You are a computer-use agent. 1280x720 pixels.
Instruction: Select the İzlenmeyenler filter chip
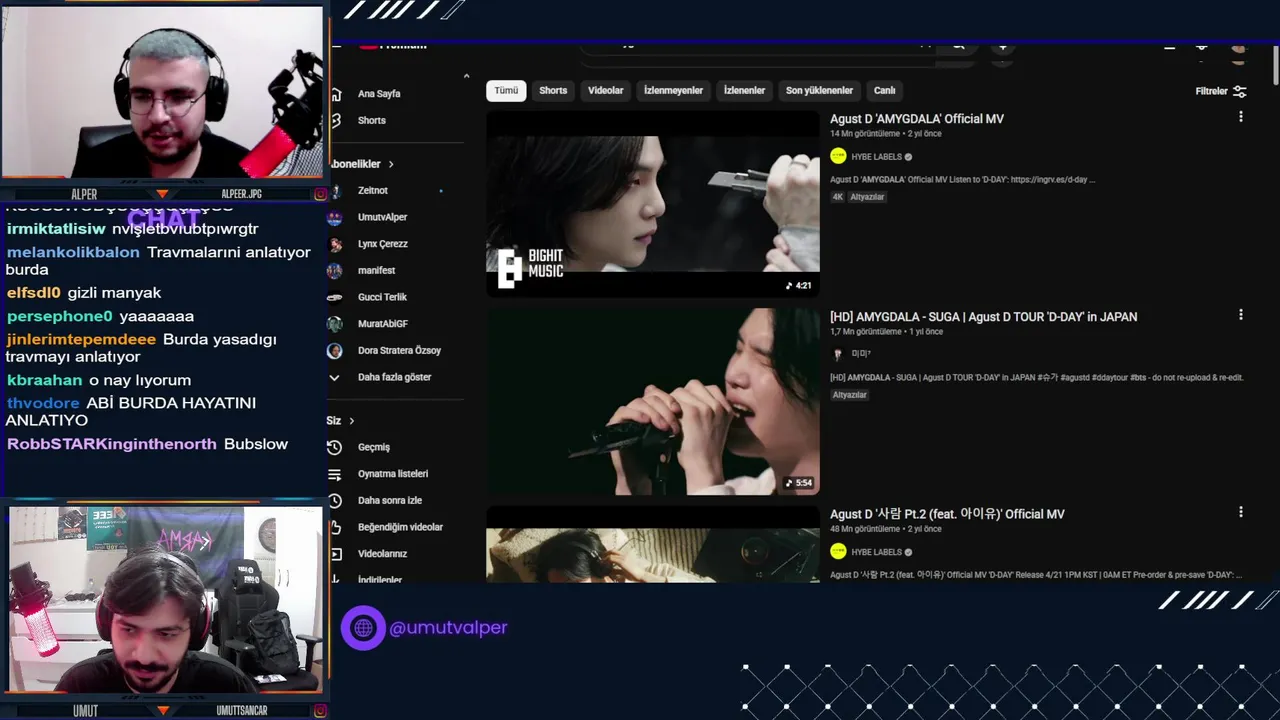[673, 90]
